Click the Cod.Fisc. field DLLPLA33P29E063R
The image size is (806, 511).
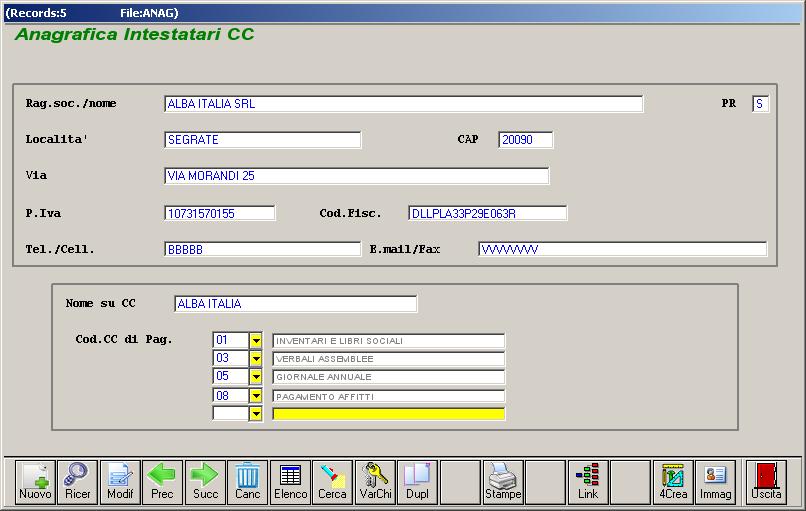[488, 213]
